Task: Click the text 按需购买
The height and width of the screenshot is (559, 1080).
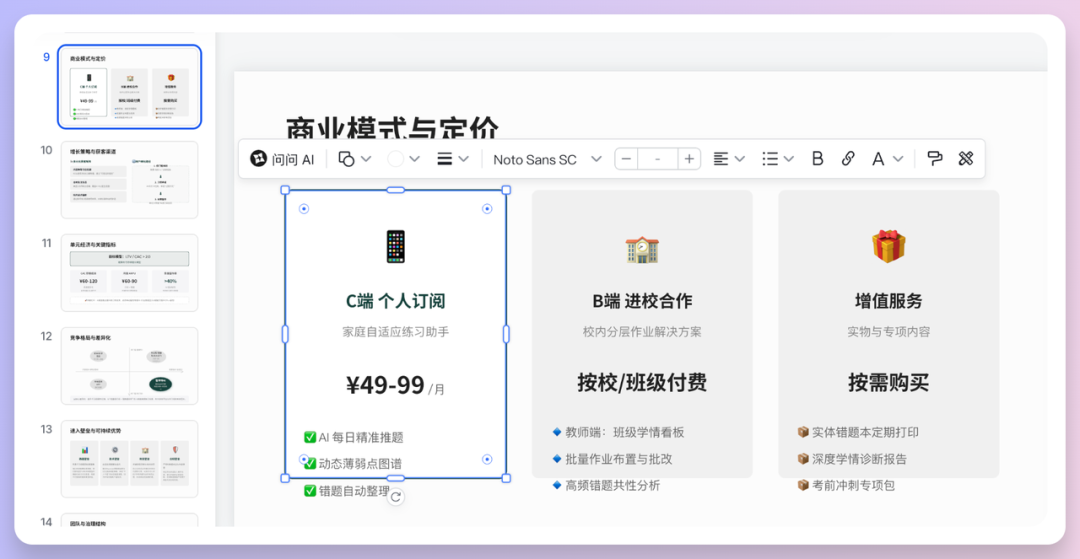Action: (x=889, y=383)
